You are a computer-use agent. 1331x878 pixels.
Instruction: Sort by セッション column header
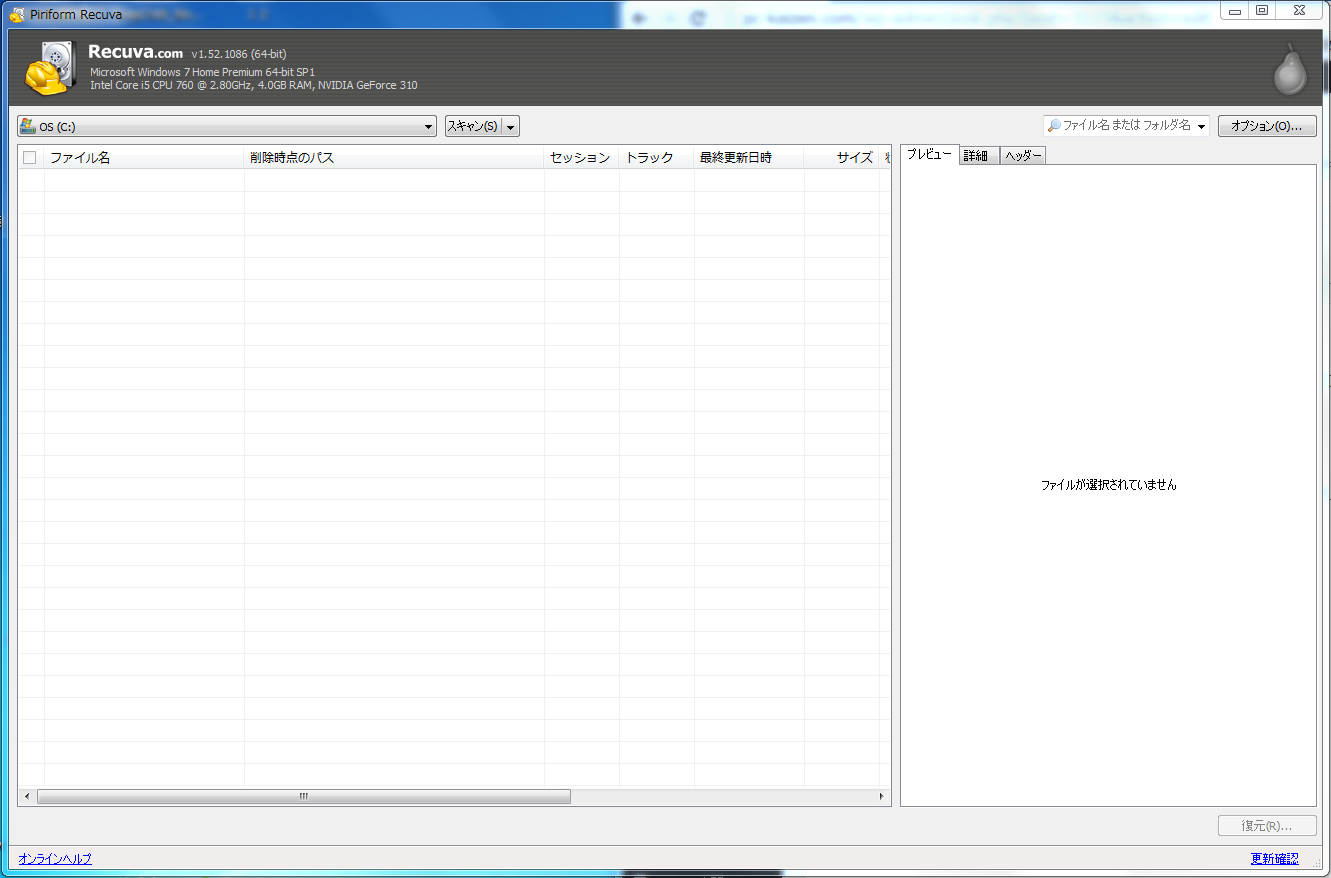pos(581,157)
